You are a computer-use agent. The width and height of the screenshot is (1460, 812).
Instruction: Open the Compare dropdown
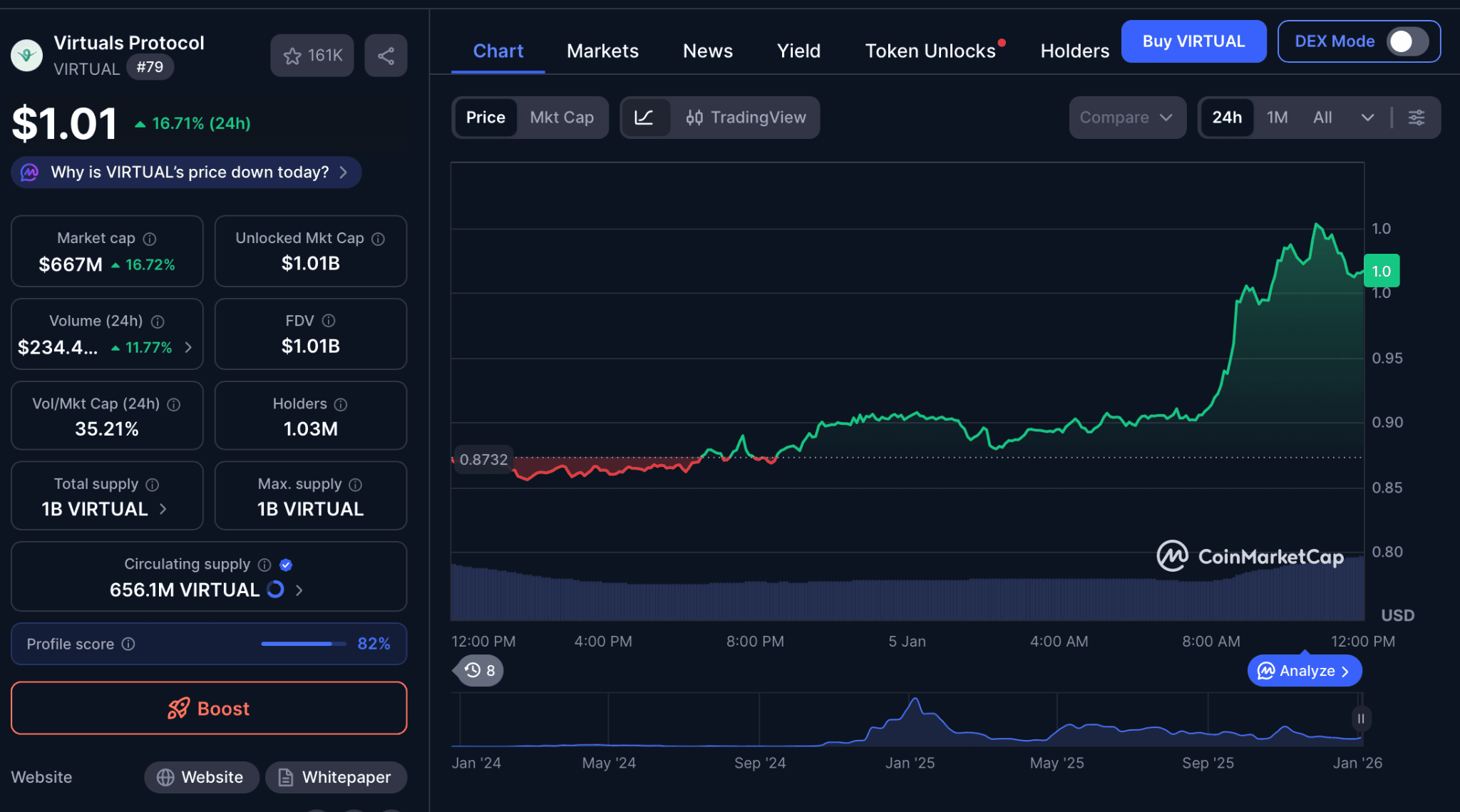[1127, 117]
